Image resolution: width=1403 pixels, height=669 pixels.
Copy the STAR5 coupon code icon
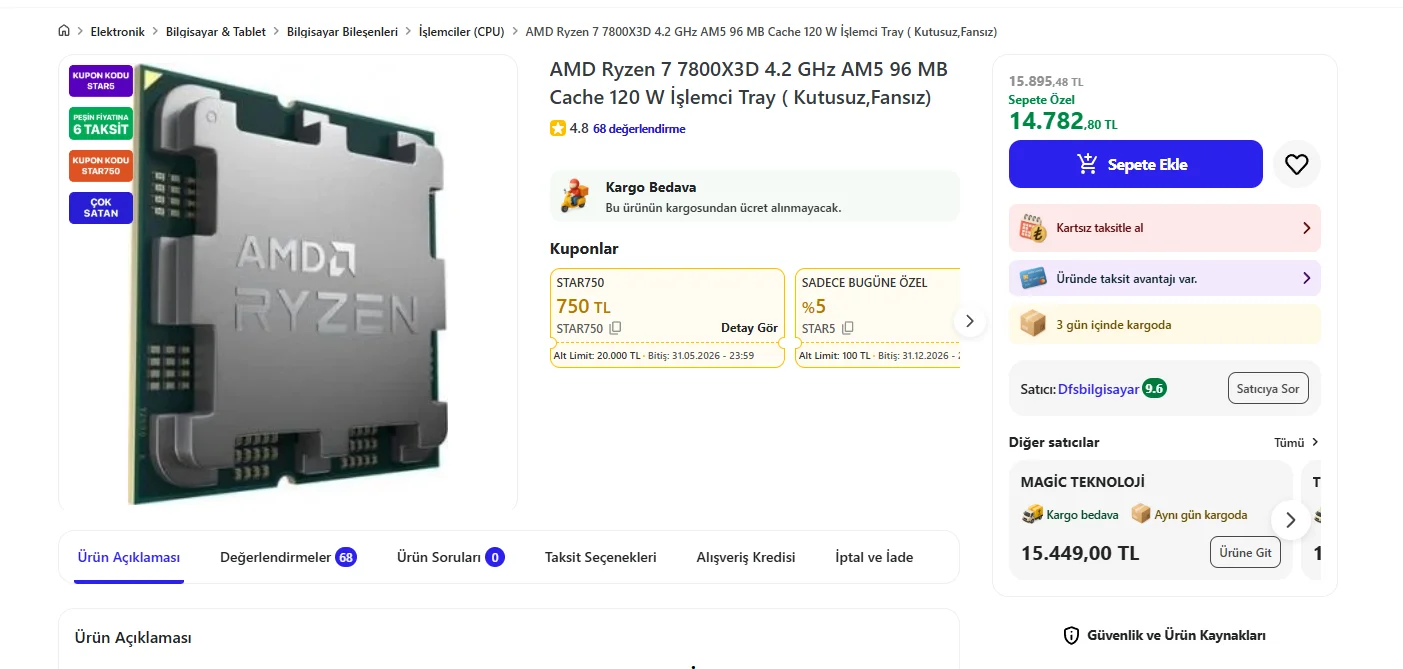(848, 328)
